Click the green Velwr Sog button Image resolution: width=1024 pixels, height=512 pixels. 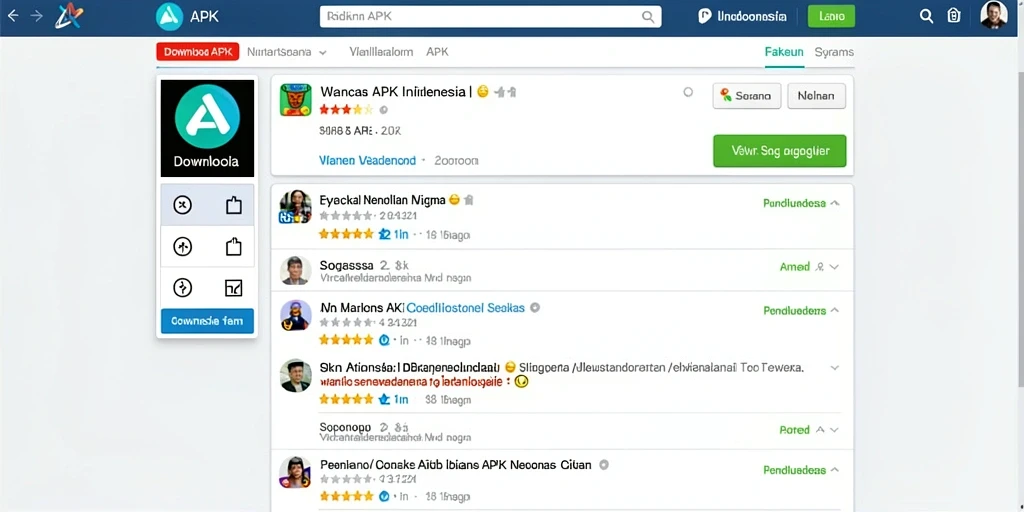(780, 151)
